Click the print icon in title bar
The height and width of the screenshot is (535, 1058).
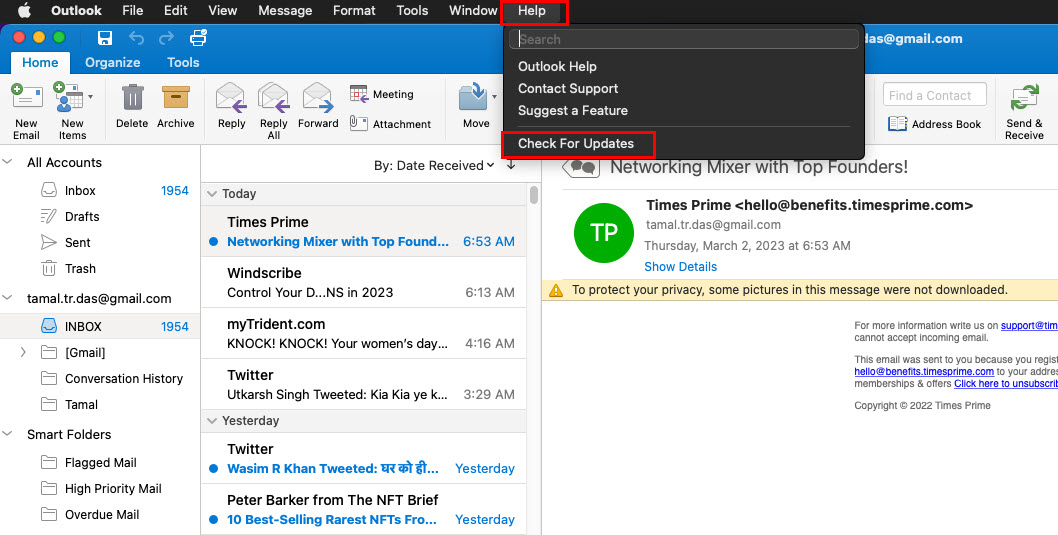point(198,38)
